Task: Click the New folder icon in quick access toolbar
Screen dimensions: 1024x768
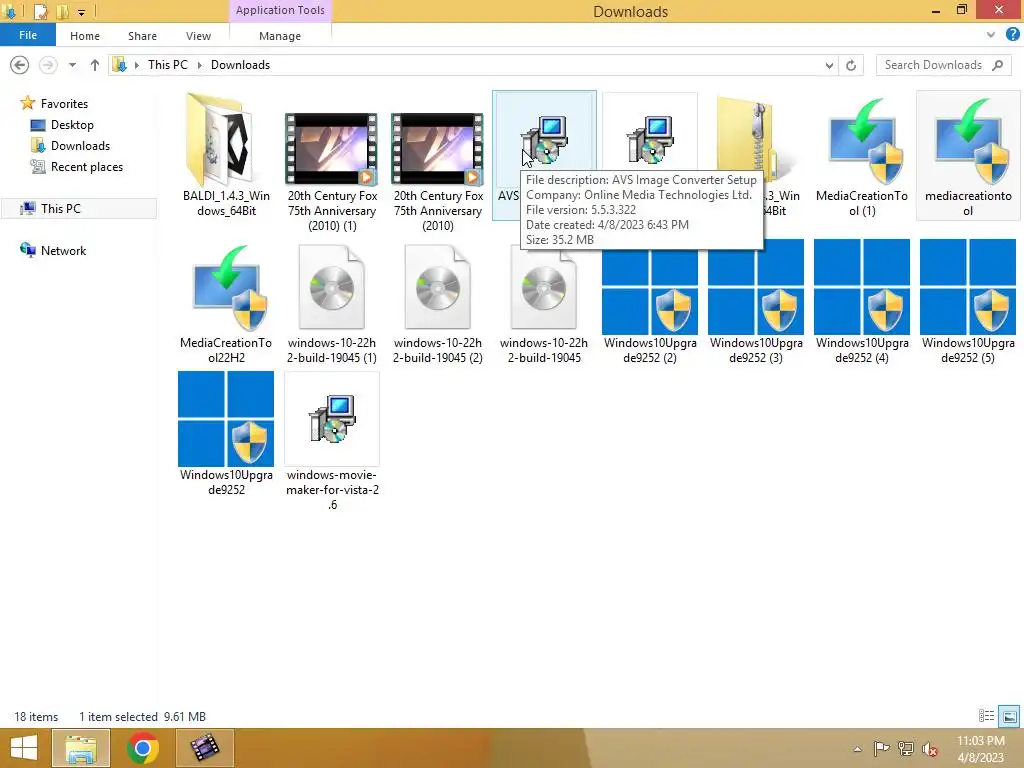Action: point(62,11)
